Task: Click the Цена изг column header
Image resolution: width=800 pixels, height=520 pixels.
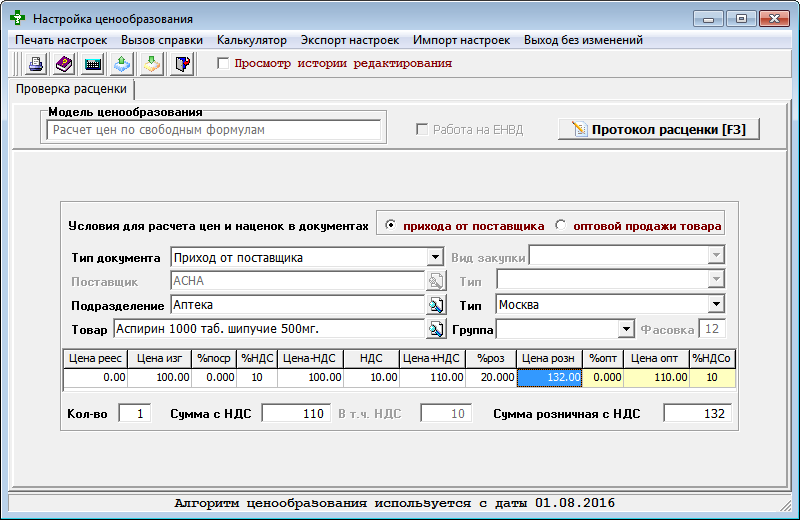Action: click(159, 358)
